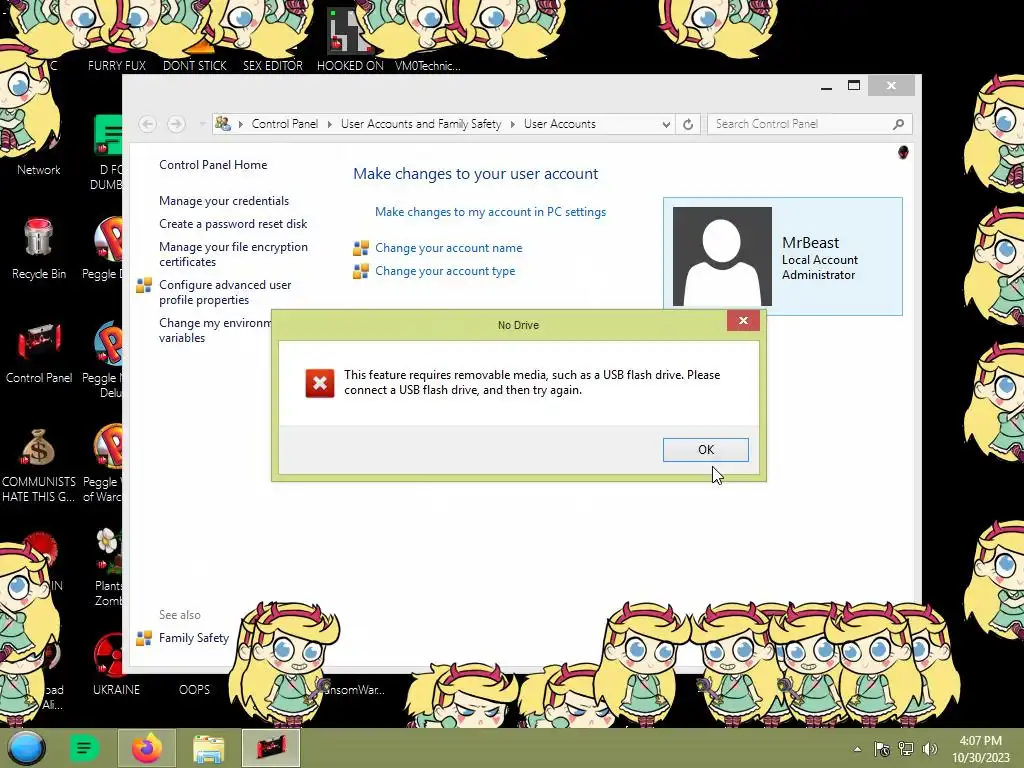Viewport: 1024px width, 768px height.
Task: Select the UKRAINE desktop icon
Action: click(116, 663)
